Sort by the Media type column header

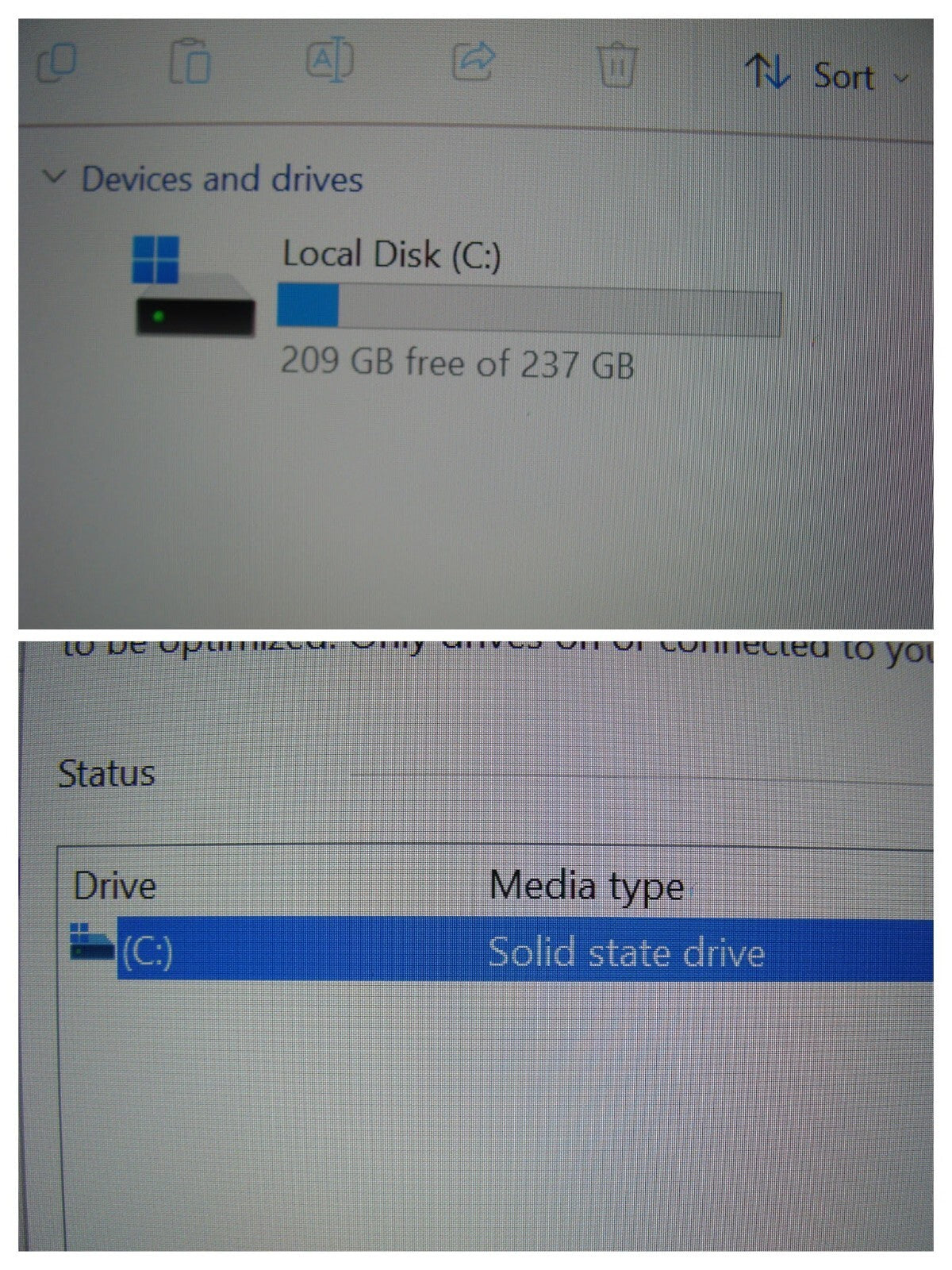pos(586,886)
